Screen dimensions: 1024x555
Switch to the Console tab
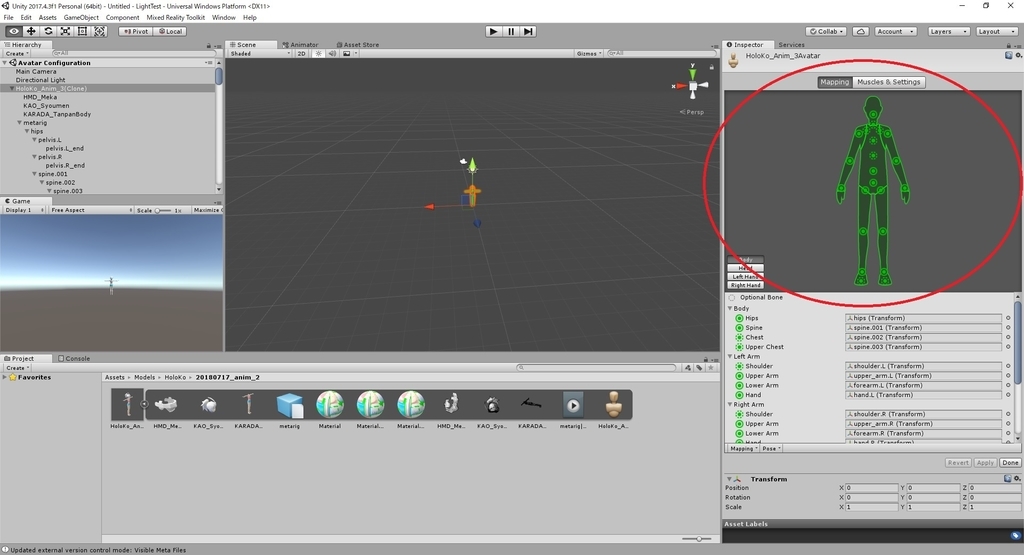tap(74, 358)
